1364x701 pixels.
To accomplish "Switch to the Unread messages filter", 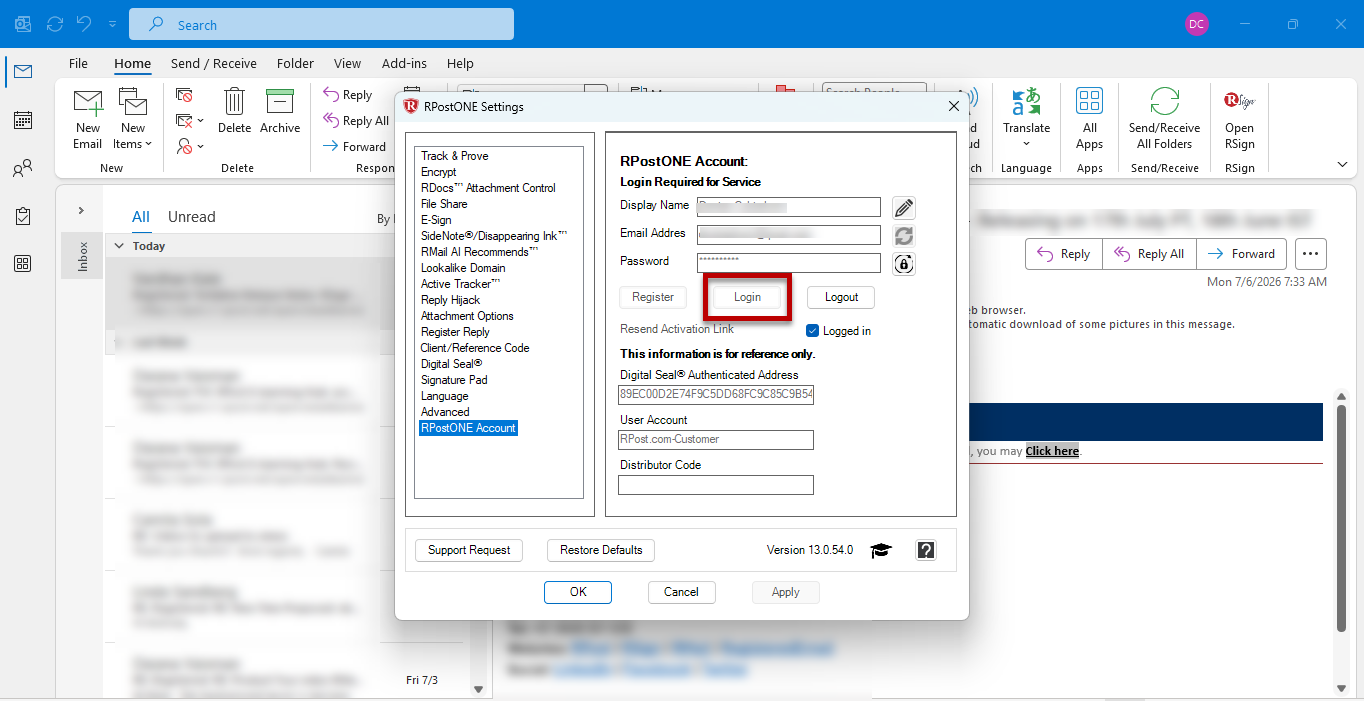I will (192, 217).
